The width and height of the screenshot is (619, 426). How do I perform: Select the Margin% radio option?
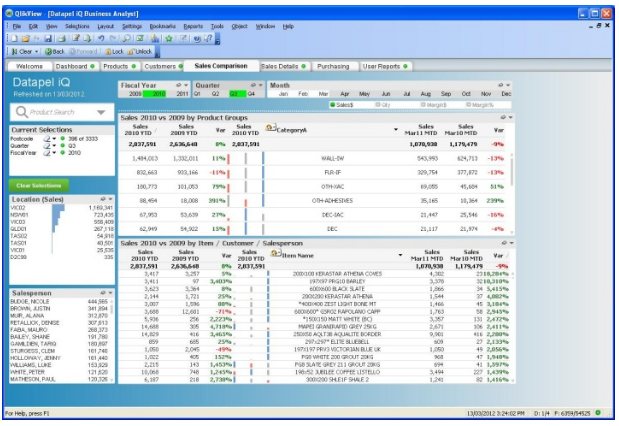pos(480,105)
